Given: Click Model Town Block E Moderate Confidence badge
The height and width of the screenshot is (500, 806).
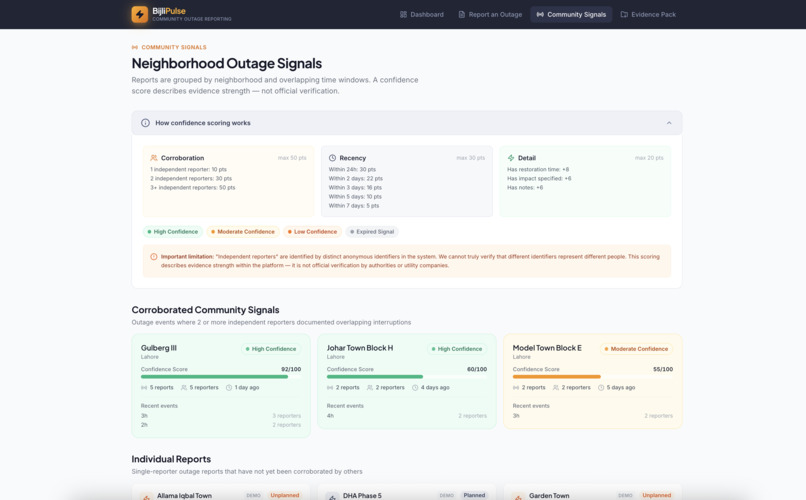Looking at the screenshot, I should coord(636,349).
